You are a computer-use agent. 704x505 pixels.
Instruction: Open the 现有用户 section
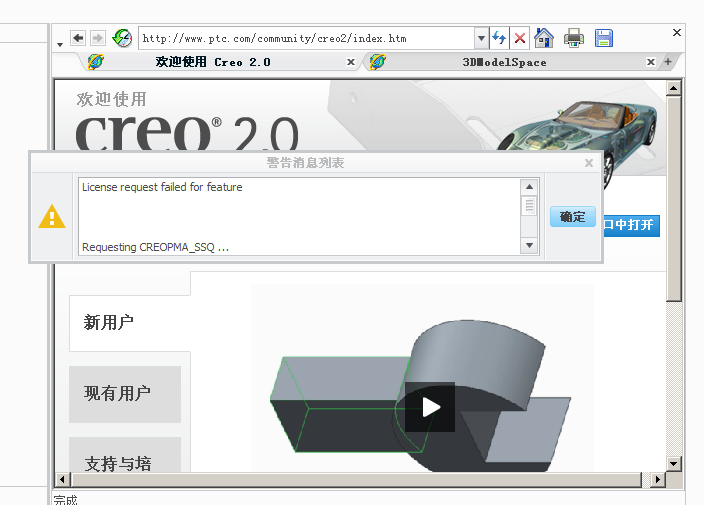(125, 394)
